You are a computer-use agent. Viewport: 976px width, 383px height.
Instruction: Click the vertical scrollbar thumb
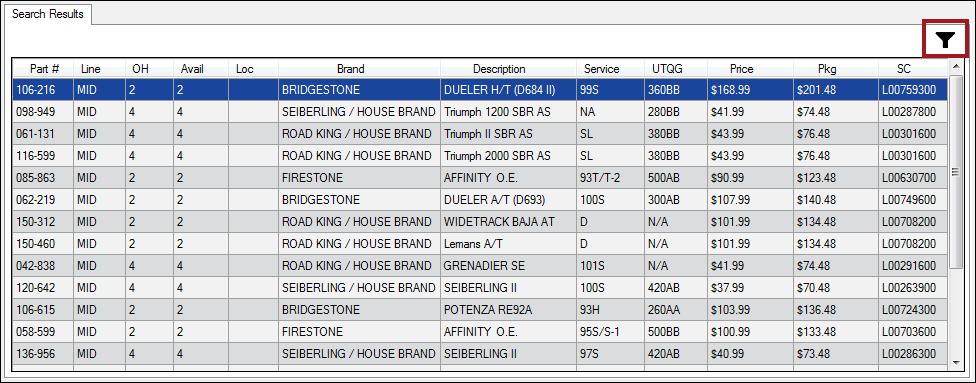pos(955,171)
